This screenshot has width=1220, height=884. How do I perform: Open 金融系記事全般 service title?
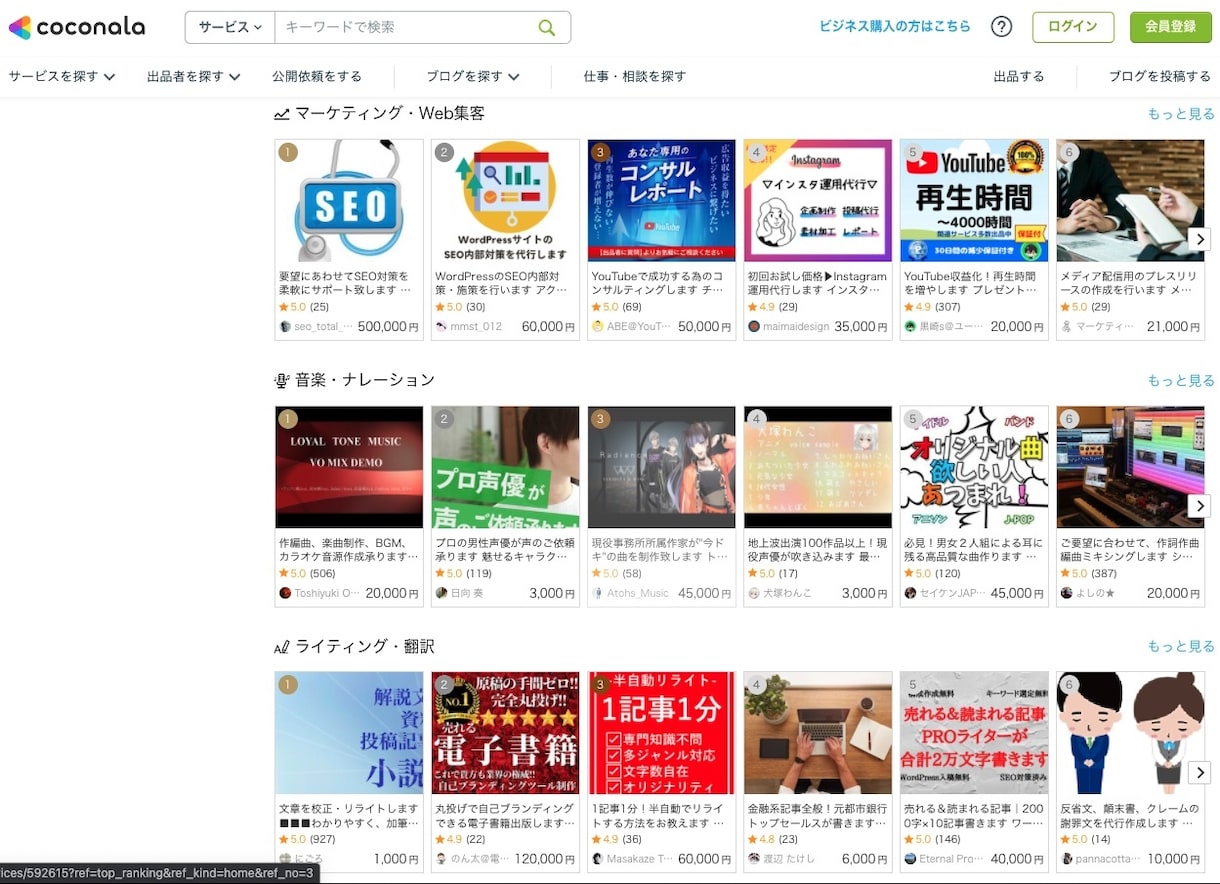coord(817,815)
